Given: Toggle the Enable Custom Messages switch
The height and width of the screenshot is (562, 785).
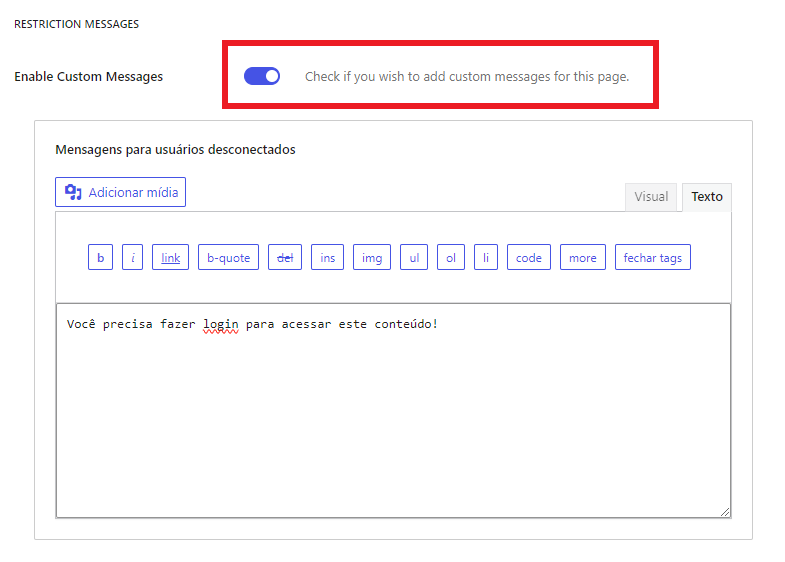Looking at the screenshot, I should [262, 76].
